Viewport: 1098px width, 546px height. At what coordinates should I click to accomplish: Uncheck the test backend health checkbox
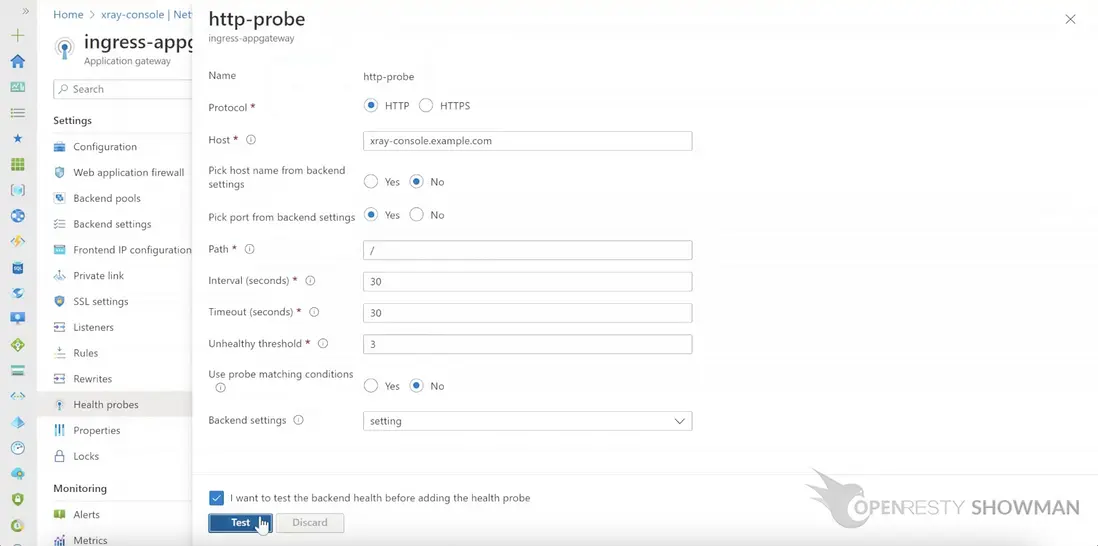click(x=217, y=498)
